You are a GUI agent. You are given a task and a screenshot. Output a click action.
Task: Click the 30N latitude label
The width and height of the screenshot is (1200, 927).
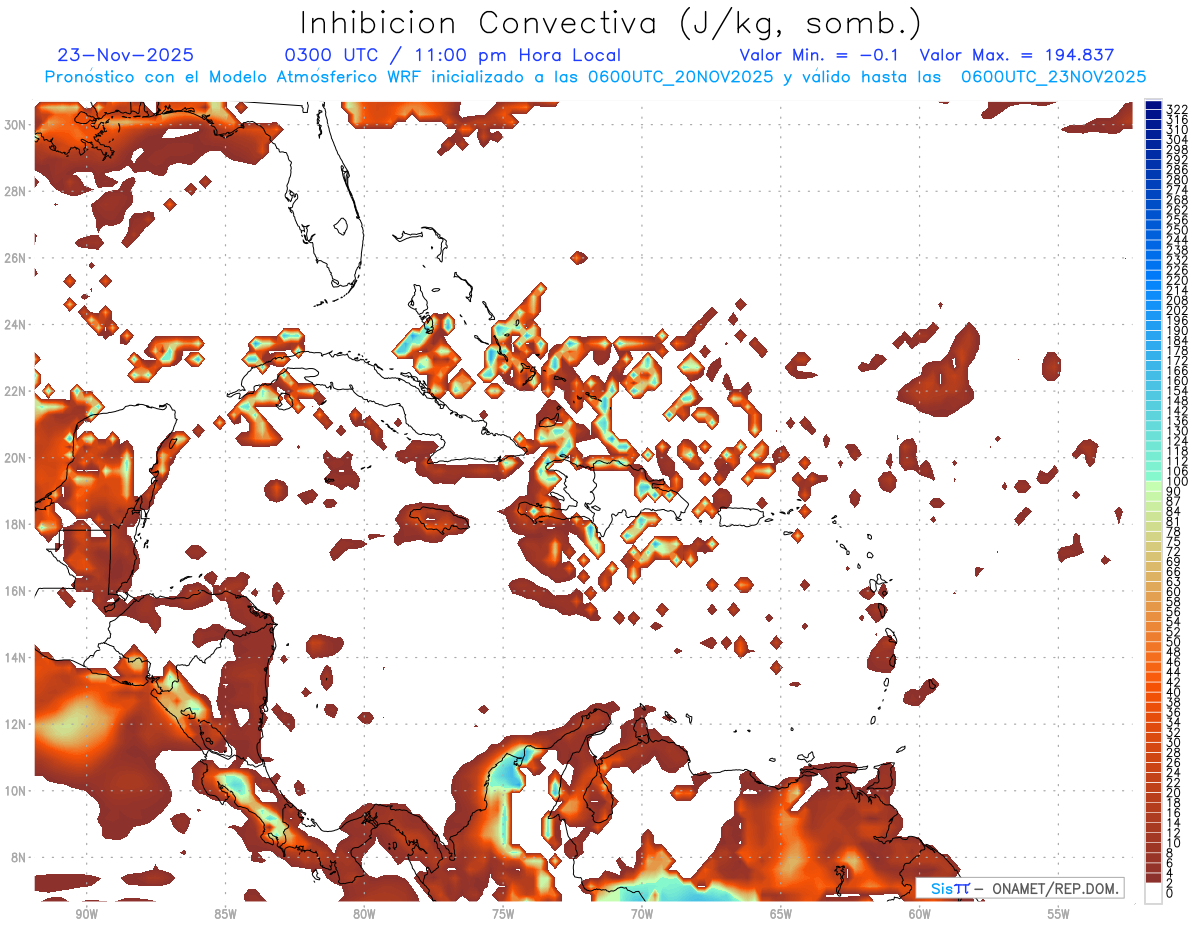(x=17, y=125)
